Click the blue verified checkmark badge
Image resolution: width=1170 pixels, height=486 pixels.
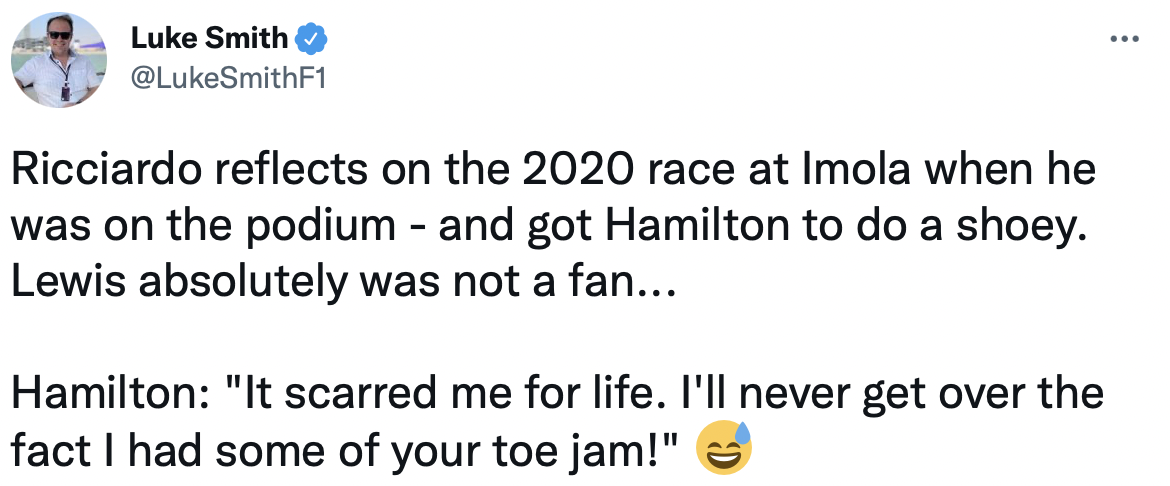[x=311, y=39]
